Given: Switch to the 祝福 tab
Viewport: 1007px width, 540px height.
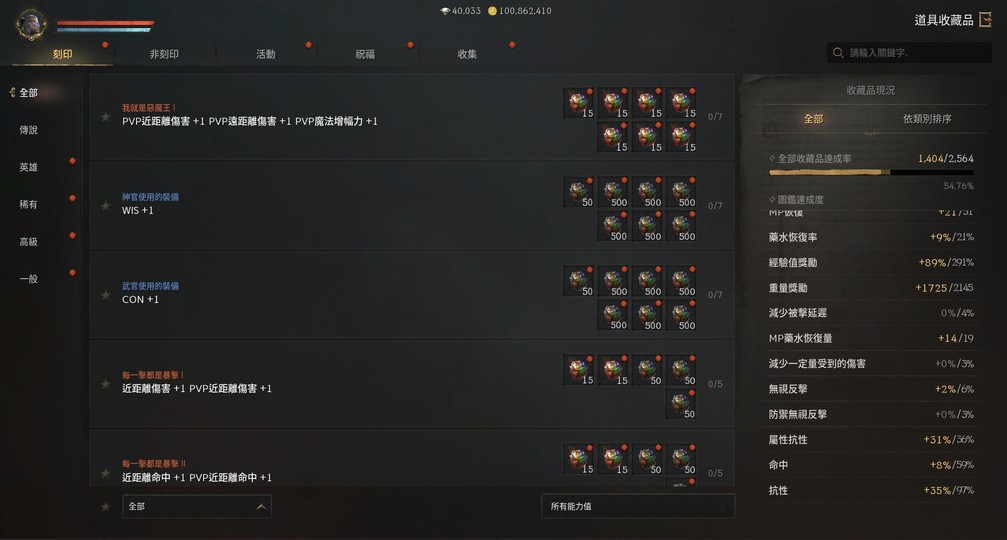Looking at the screenshot, I should [365, 54].
